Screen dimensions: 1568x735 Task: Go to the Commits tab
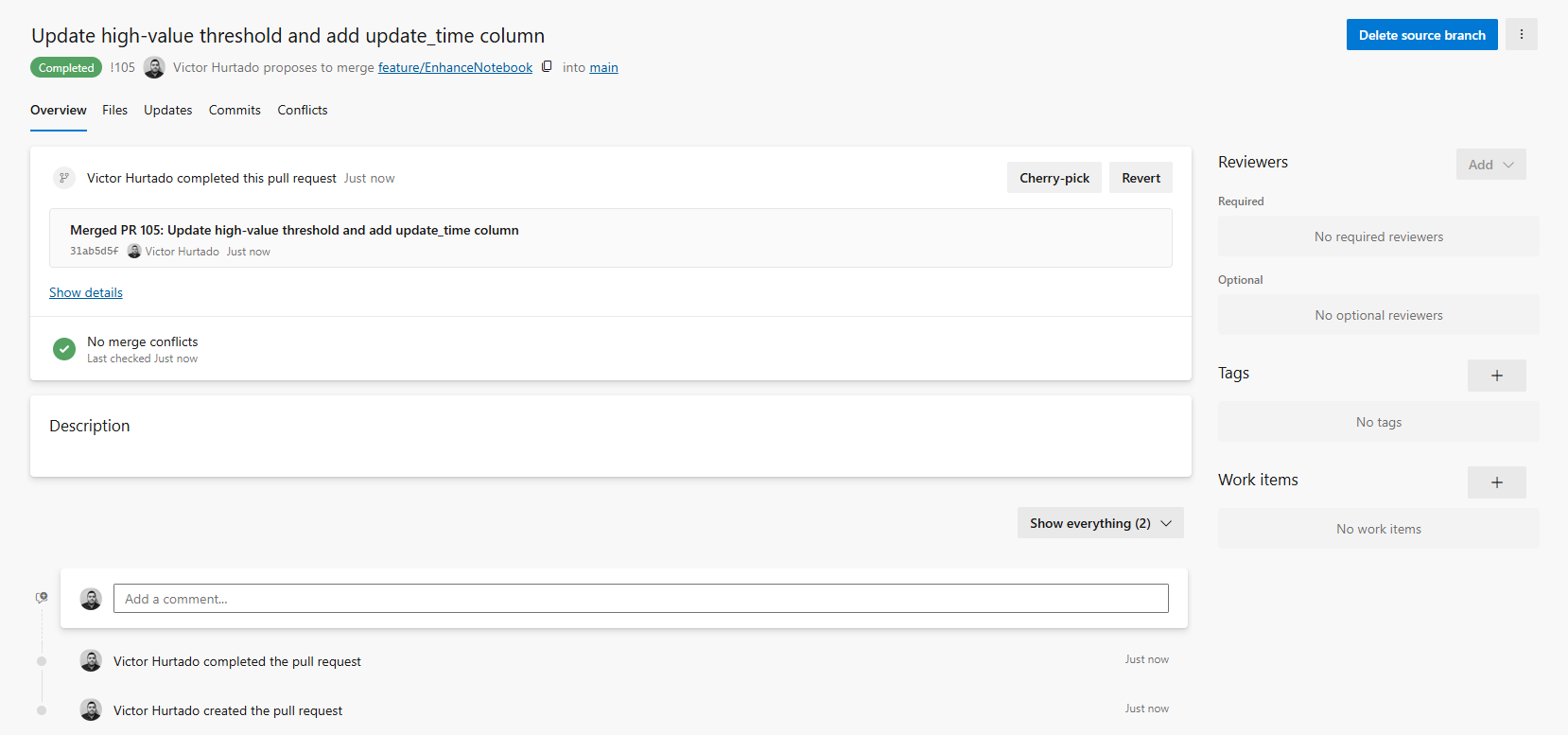click(x=235, y=111)
